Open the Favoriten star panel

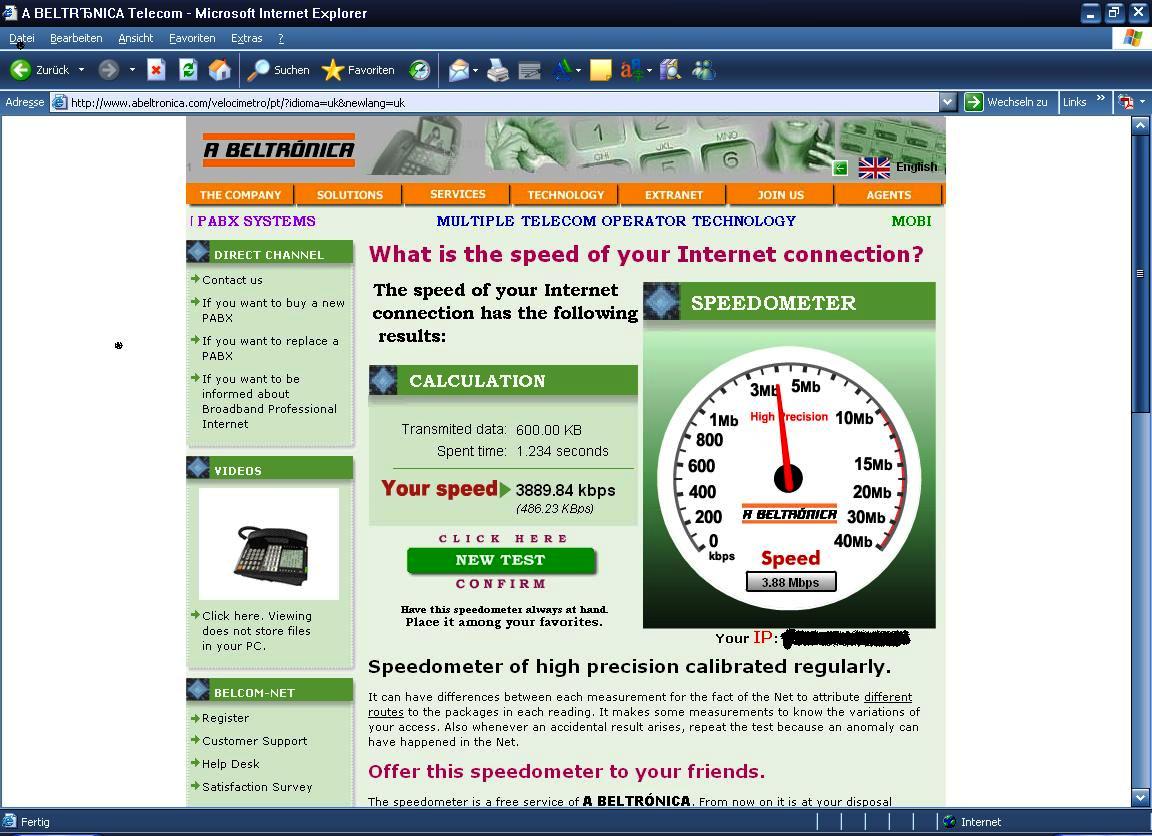pos(359,70)
